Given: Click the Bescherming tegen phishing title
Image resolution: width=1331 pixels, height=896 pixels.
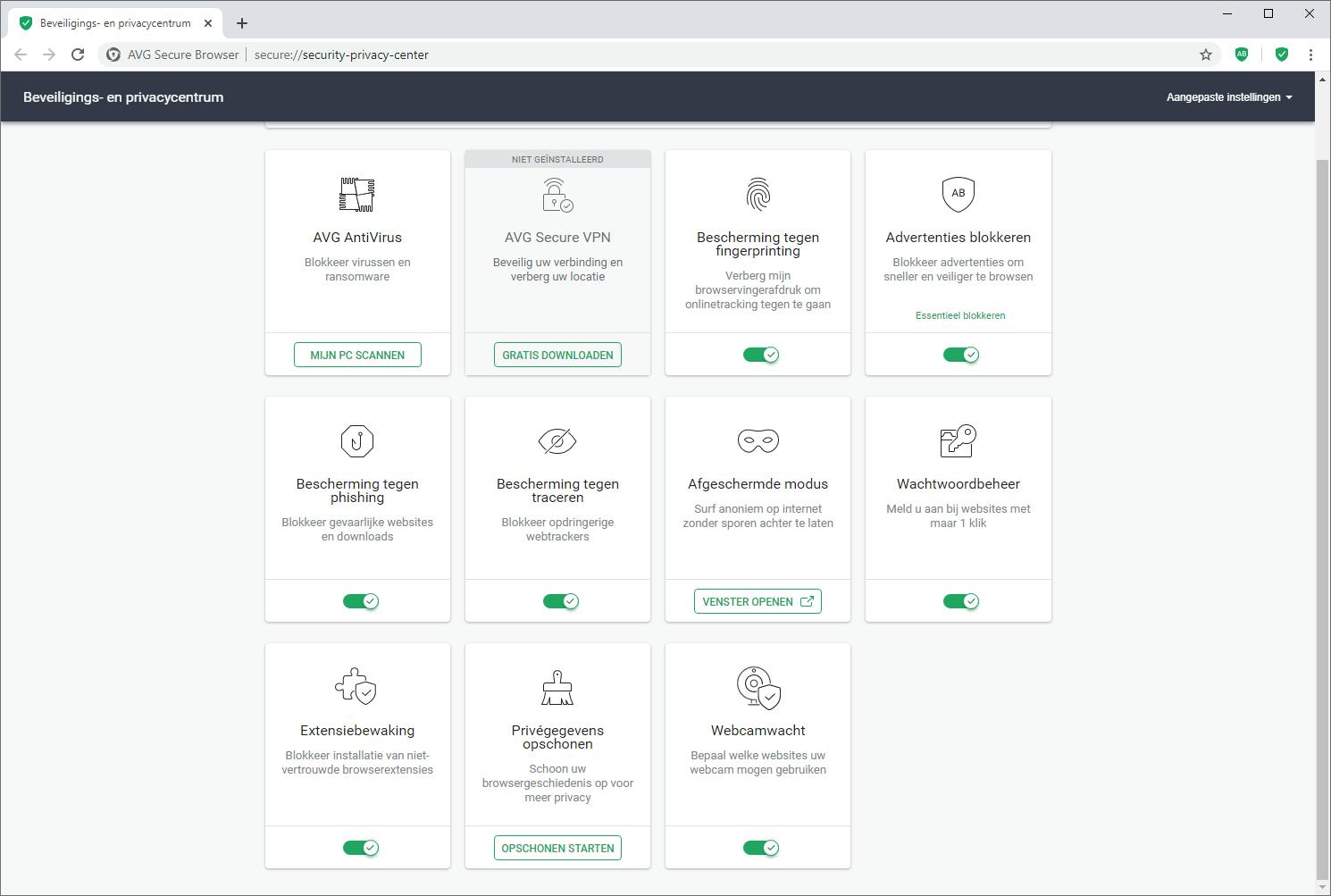Looking at the screenshot, I should 357,490.
